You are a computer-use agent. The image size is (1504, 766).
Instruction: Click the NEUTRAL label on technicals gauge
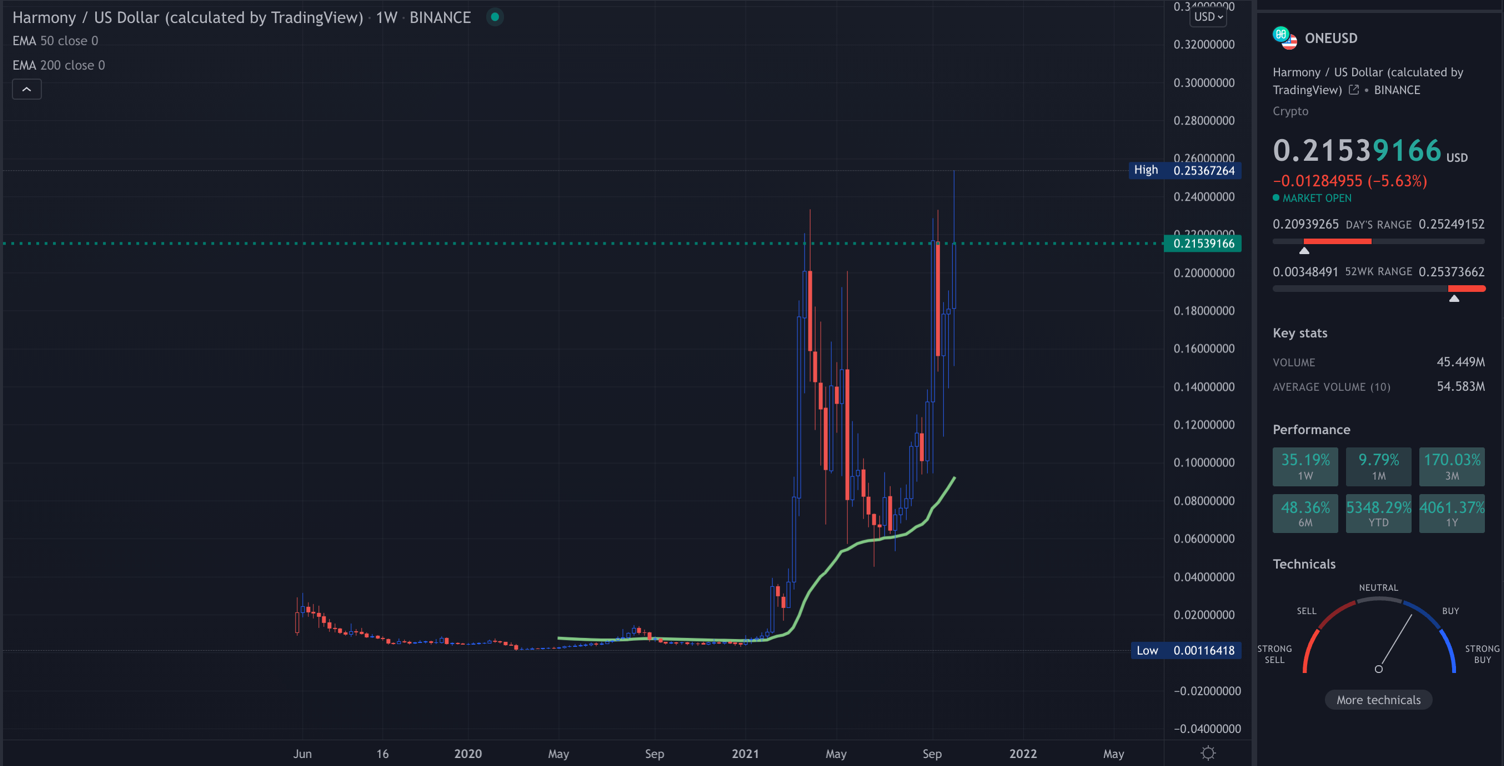(1378, 588)
